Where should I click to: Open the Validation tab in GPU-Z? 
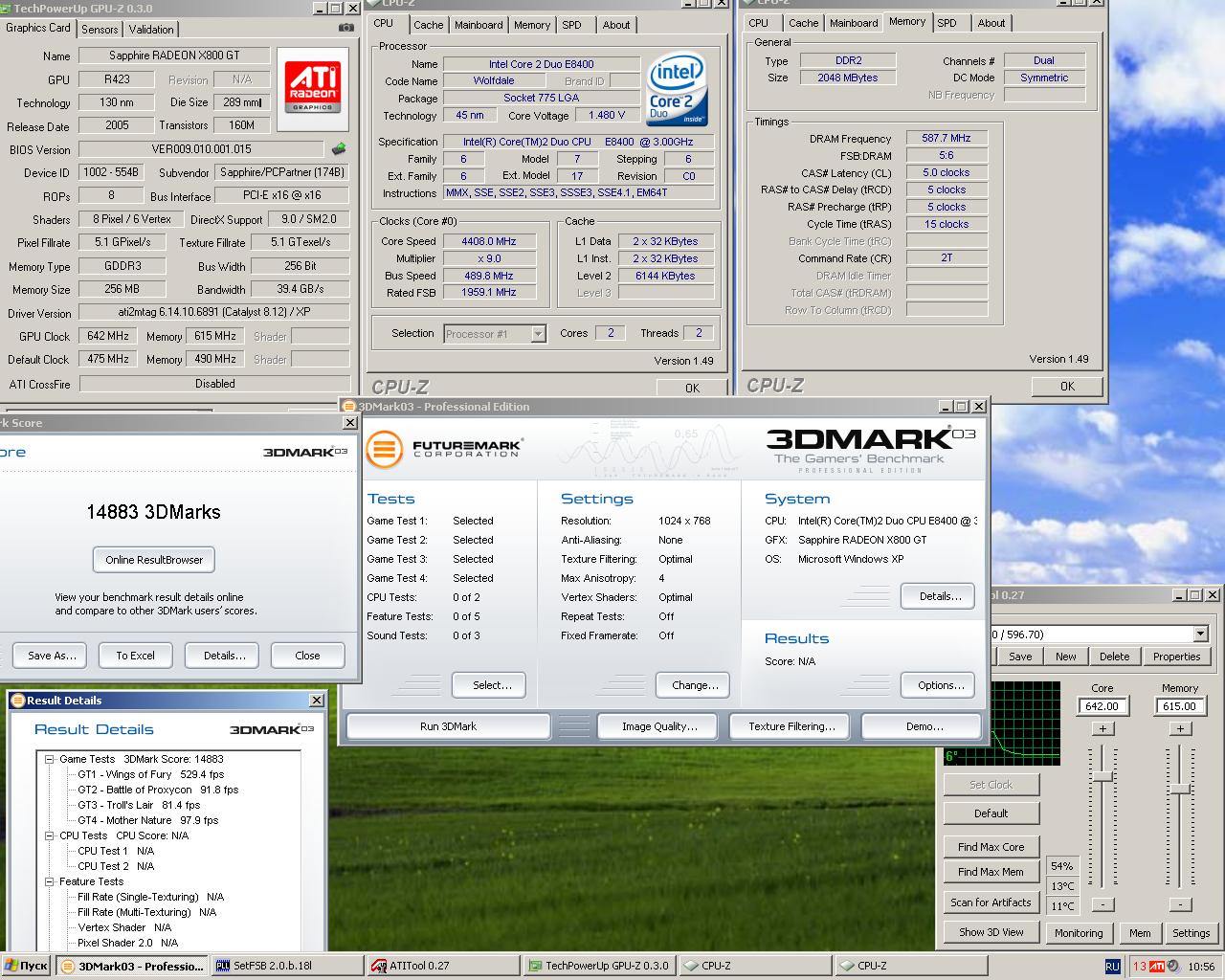(151, 29)
